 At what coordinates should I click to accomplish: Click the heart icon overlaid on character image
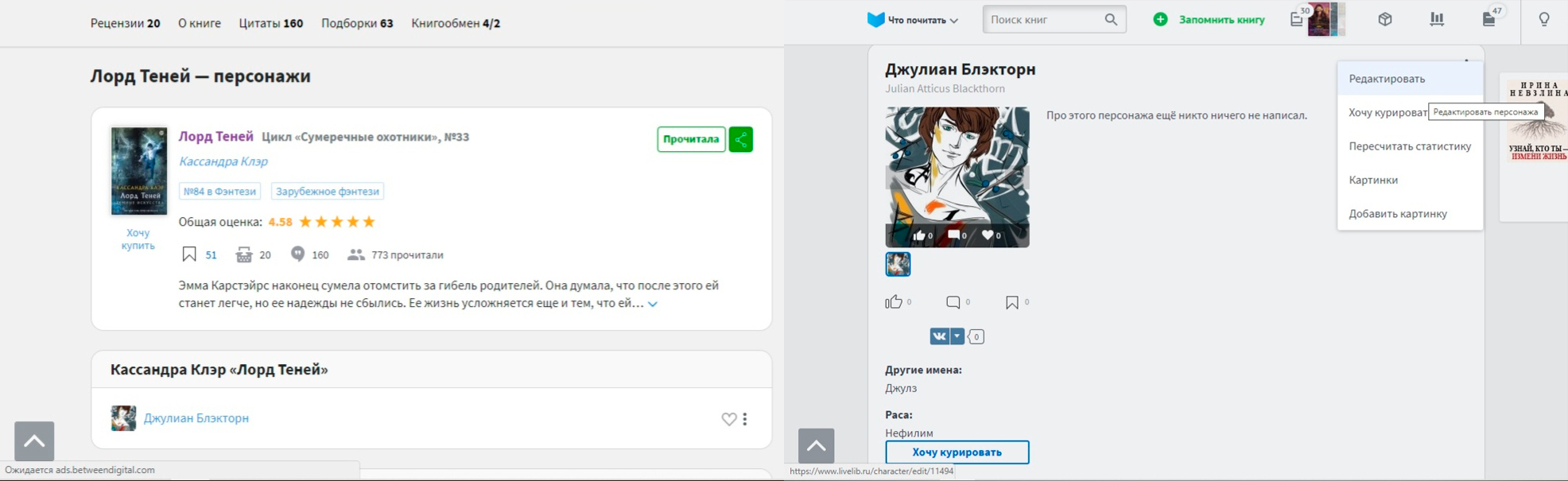[x=988, y=235]
